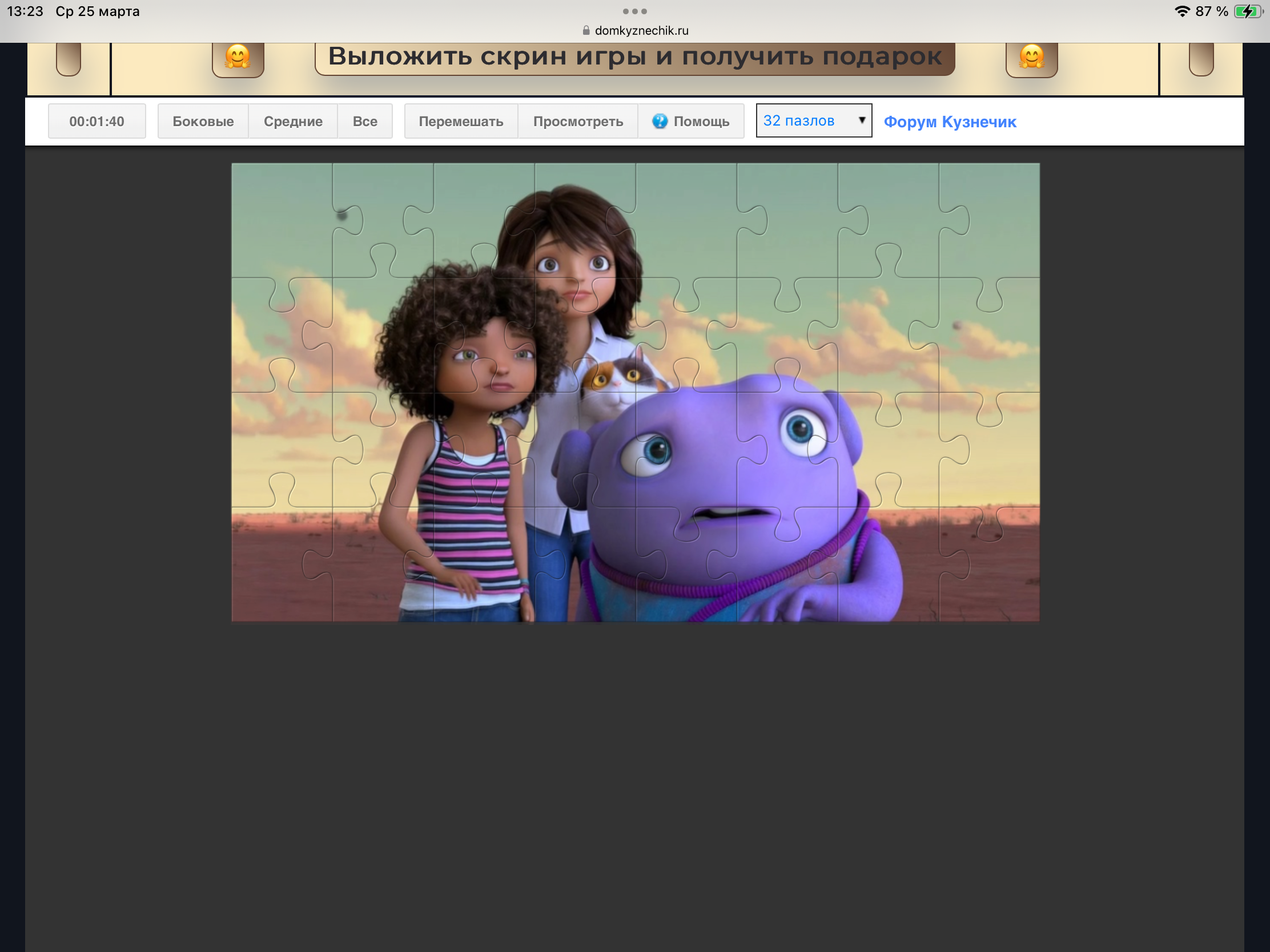Click the 00:01:40 timer display
1270x952 pixels.
coord(97,121)
